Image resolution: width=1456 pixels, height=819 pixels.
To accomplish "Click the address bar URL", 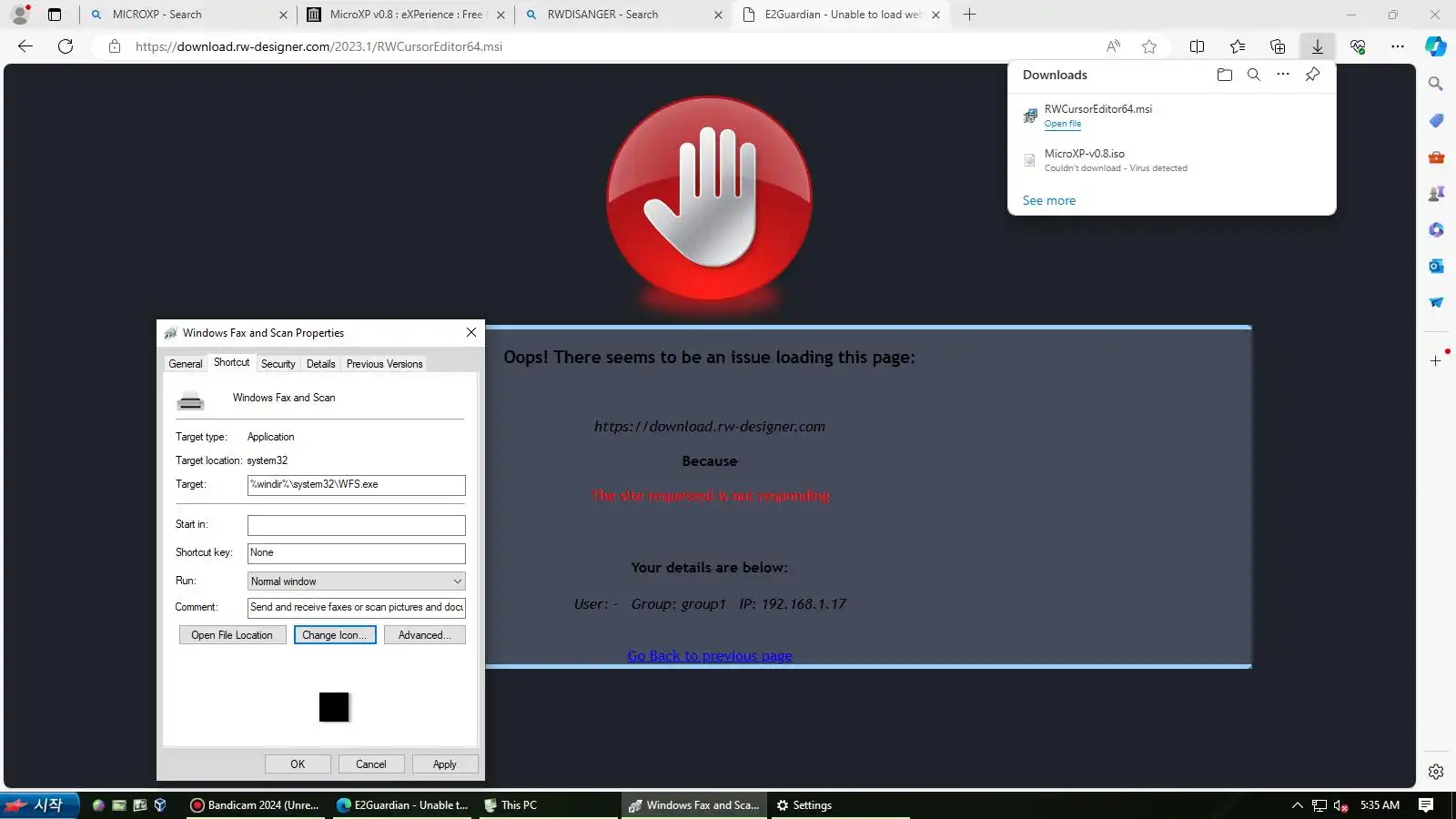I will point(318,46).
